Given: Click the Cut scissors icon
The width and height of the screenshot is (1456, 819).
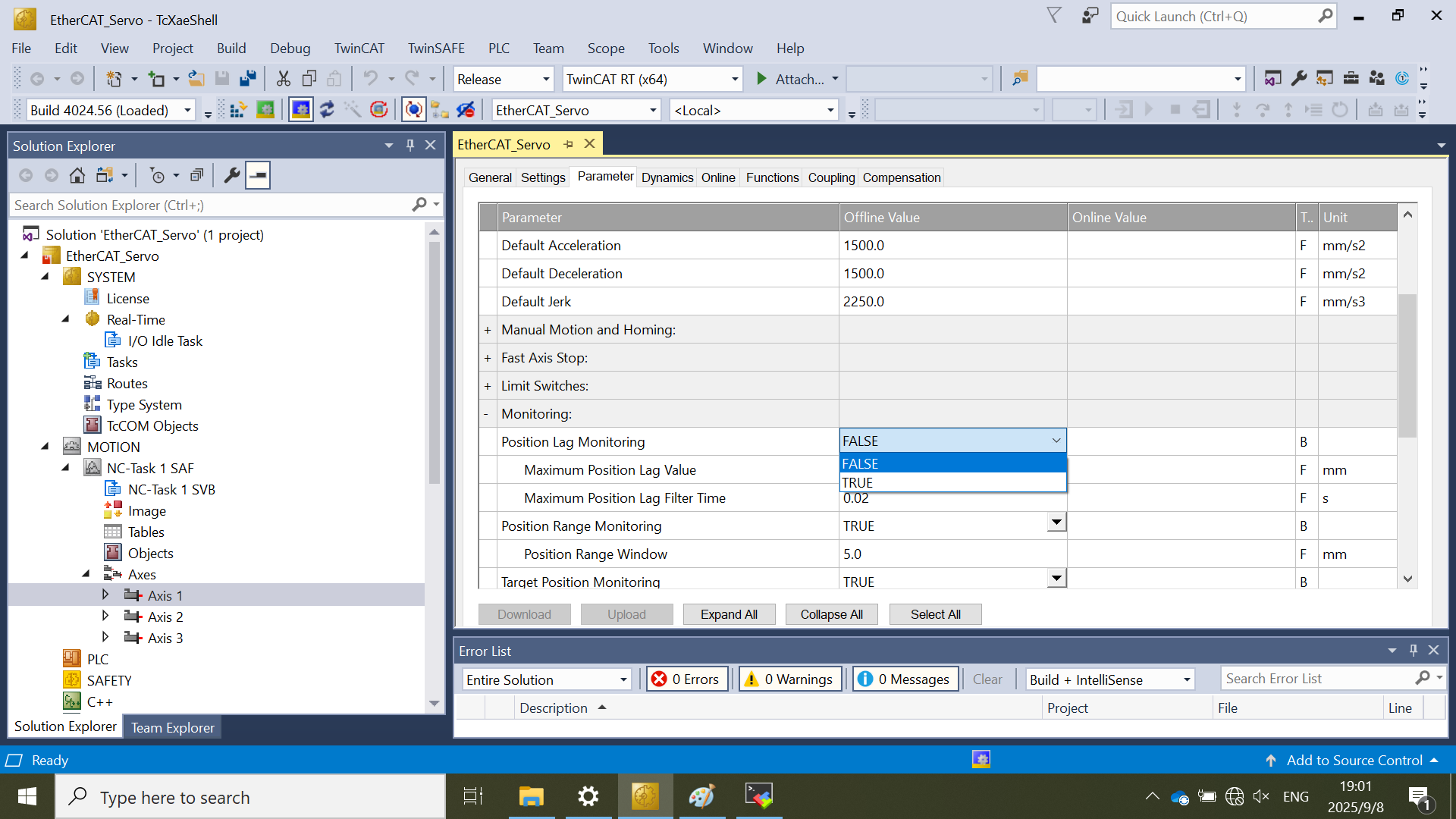Looking at the screenshot, I should (x=284, y=79).
